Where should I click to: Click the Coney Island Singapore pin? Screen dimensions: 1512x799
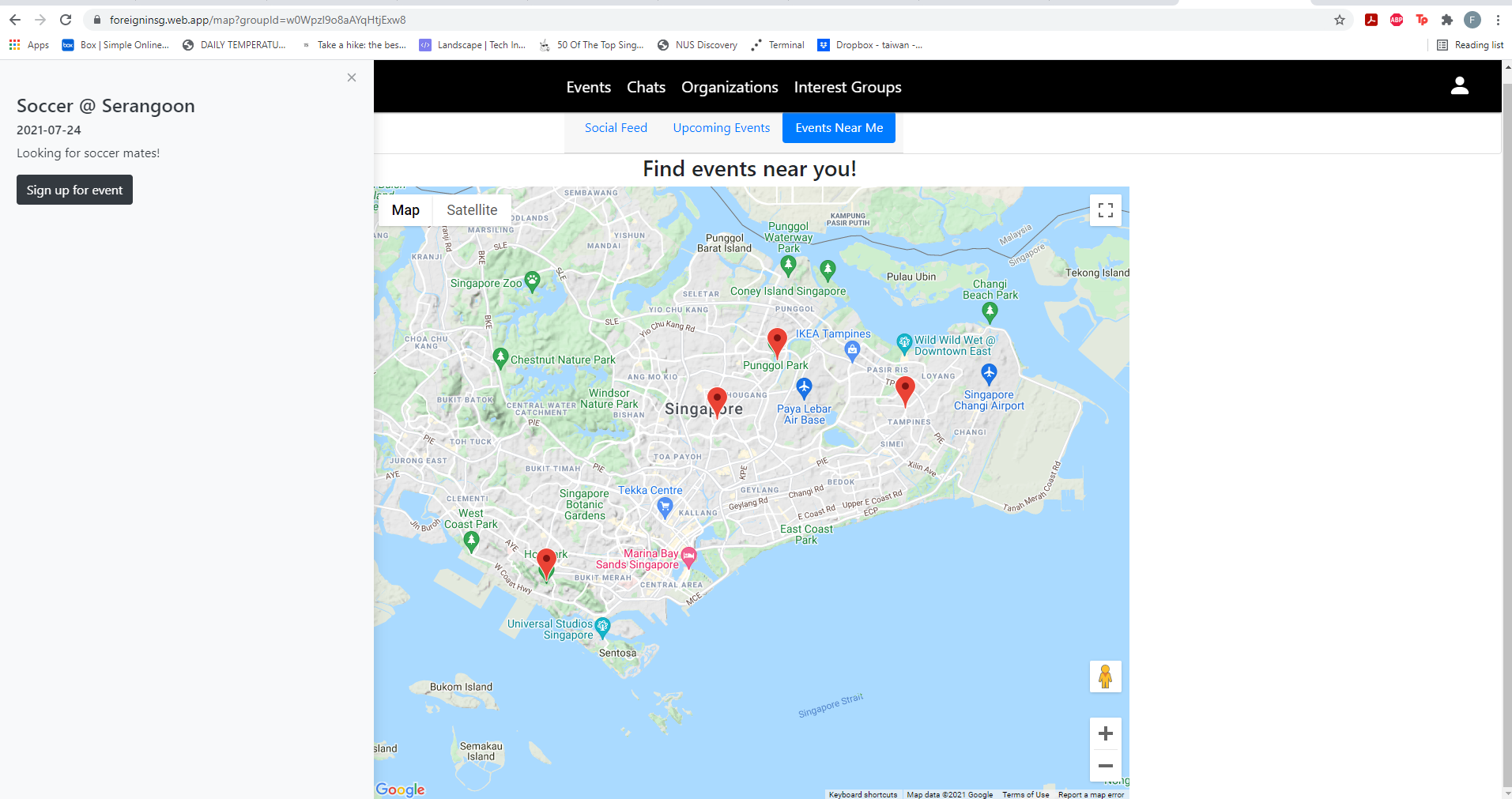tap(828, 271)
